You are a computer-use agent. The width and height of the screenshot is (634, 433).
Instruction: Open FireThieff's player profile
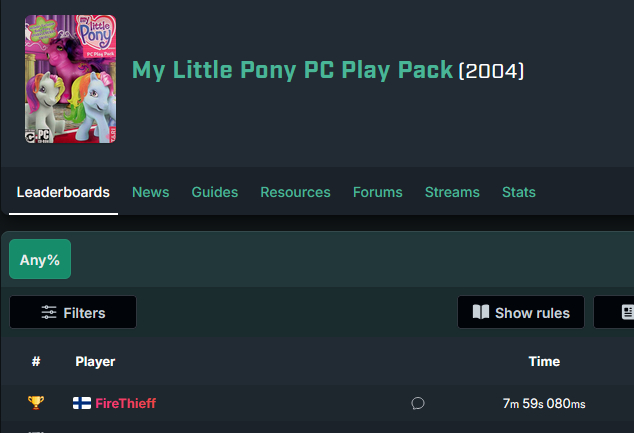click(125, 403)
